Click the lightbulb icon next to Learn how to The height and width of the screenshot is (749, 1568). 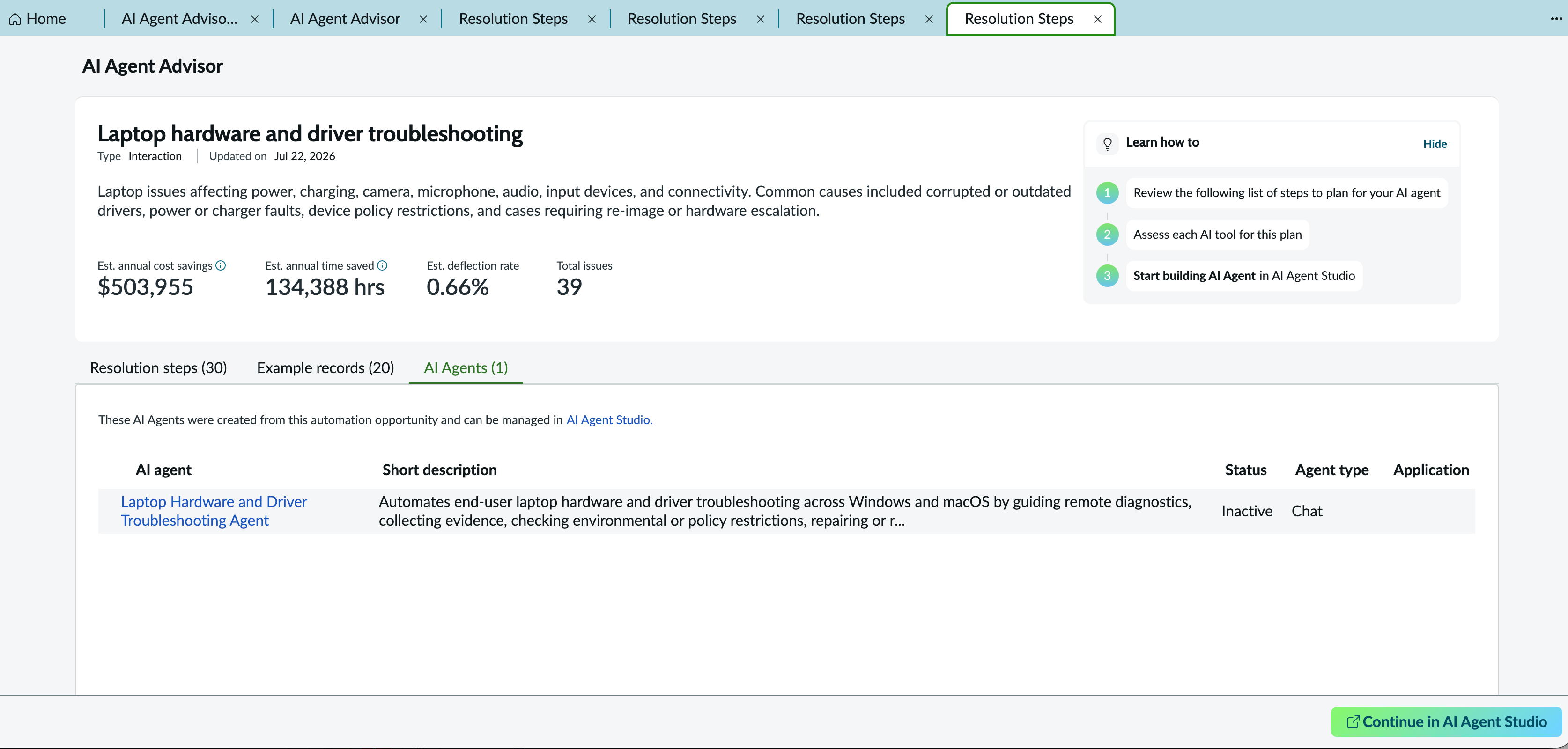pyautogui.click(x=1107, y=144)
